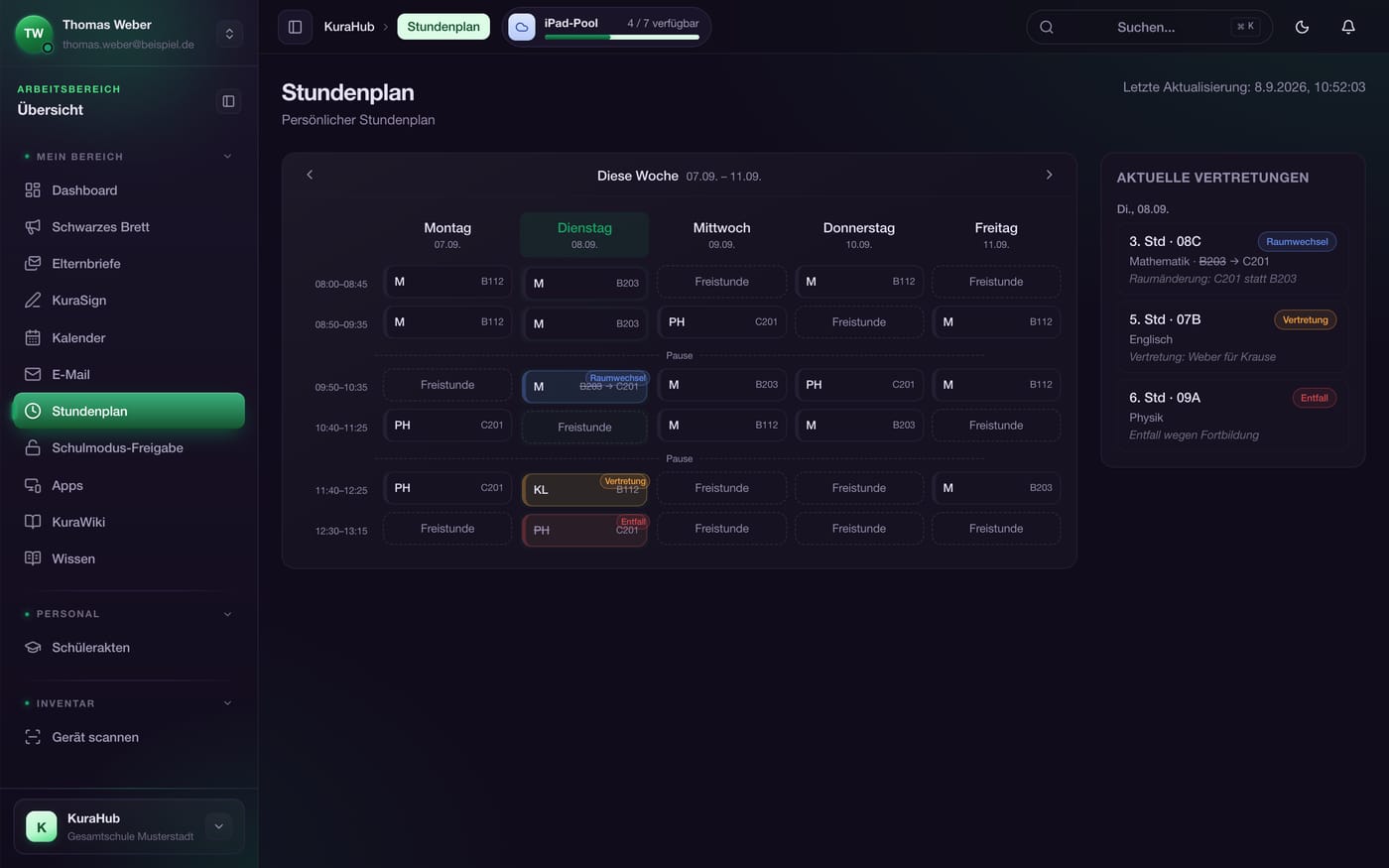Collapse the Personal section
1389x868 pixels.
[227, 614]
